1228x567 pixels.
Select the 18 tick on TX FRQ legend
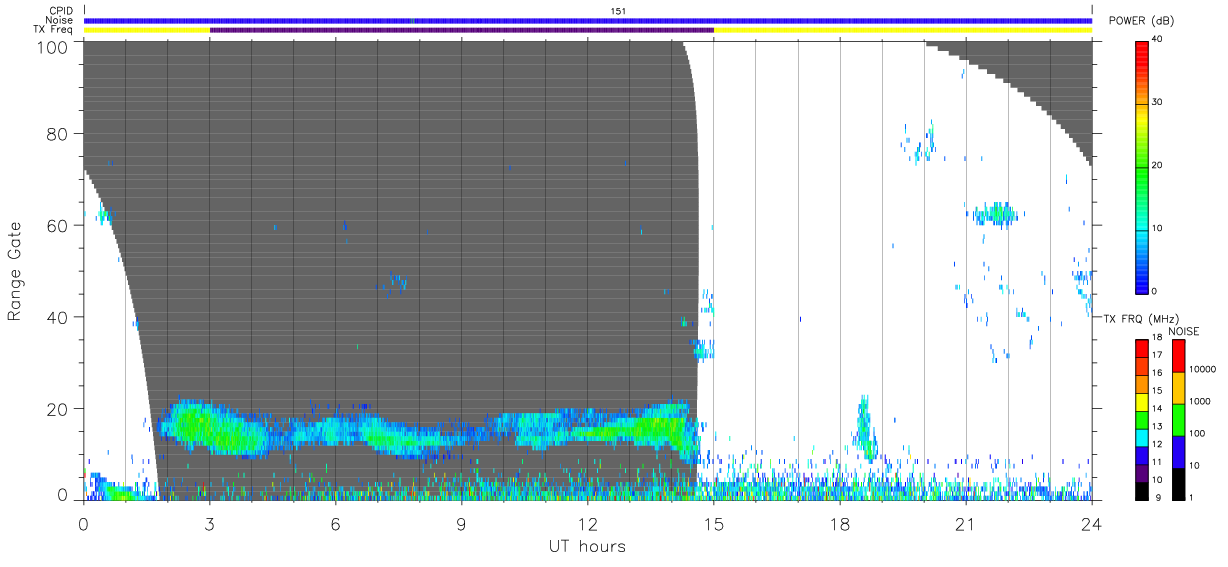pyautogui.click(x=1157, y=339)
